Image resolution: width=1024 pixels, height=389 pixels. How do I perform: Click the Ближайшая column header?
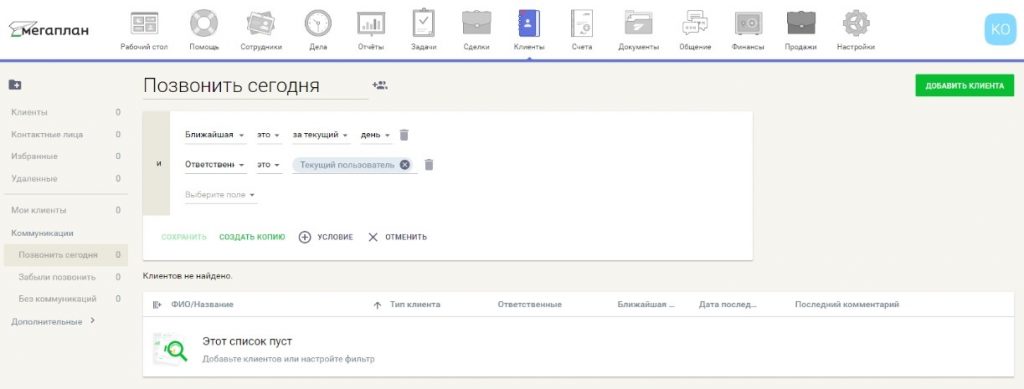point(646,305)
